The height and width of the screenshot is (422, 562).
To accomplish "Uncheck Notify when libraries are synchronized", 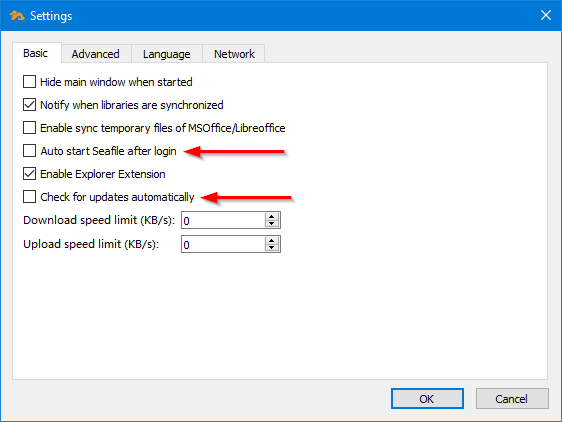I will [29, 105].
